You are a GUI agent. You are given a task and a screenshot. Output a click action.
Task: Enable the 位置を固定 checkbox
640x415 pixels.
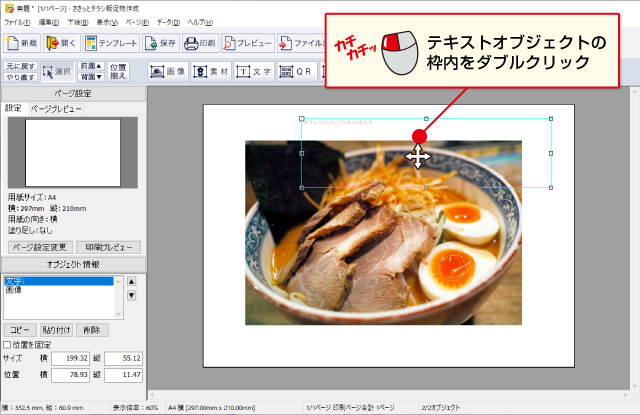(8, 345)
